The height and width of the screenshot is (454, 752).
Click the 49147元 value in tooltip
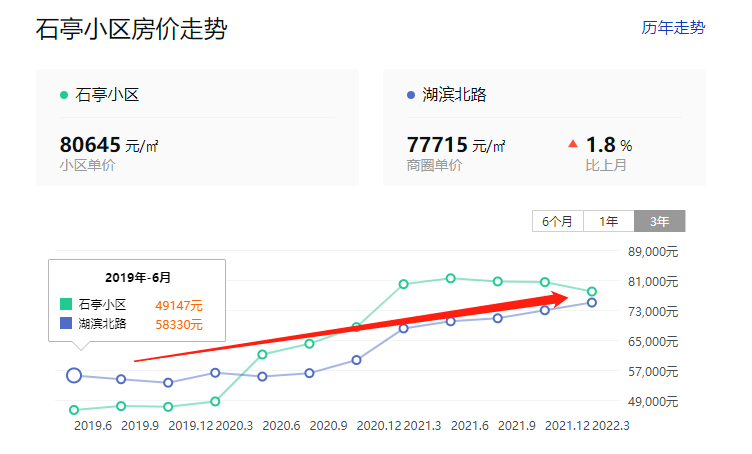[179, 305]
